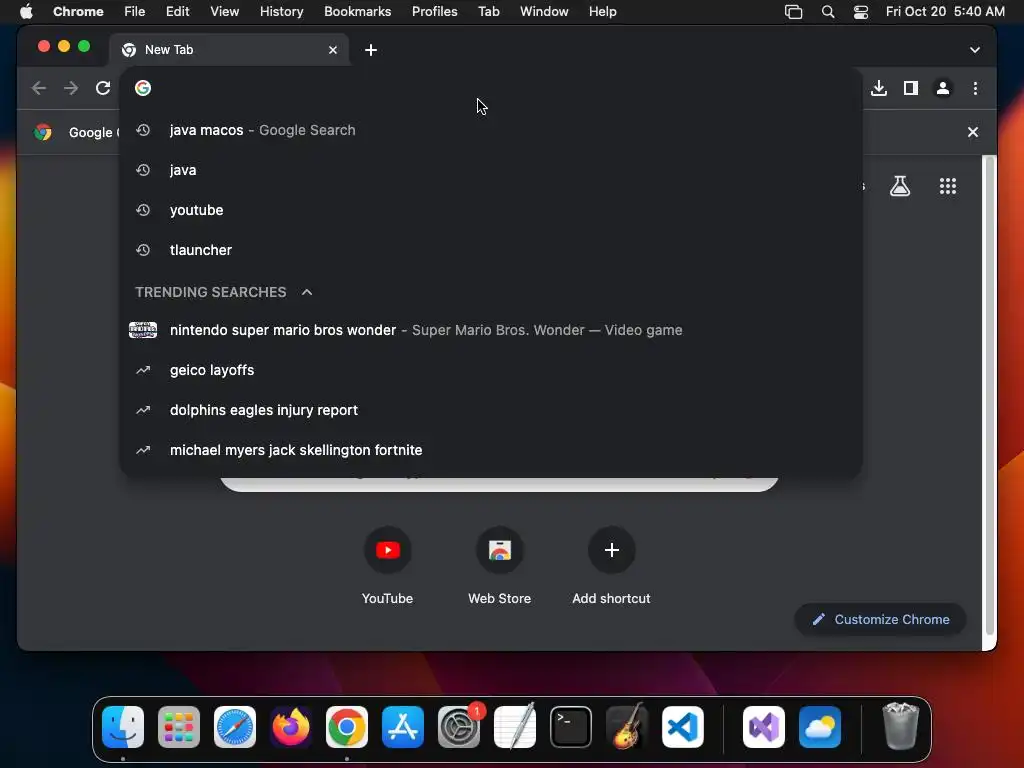Dismiss the Google Chrome info bar
Image resolution: width=1024 pixels, height=768 pixels.
(x=972, y=132)
